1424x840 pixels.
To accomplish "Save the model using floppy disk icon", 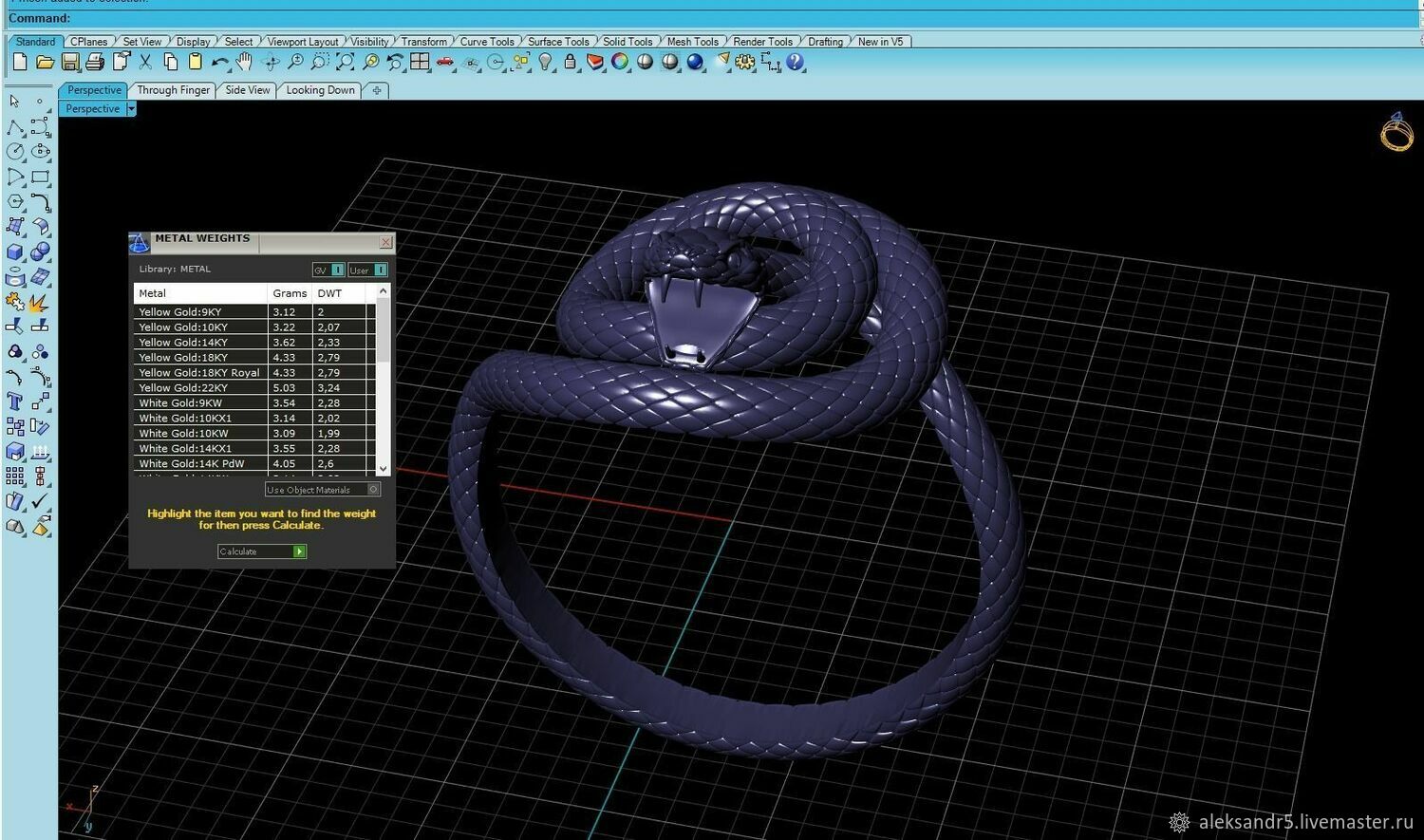I will [70, 63].
